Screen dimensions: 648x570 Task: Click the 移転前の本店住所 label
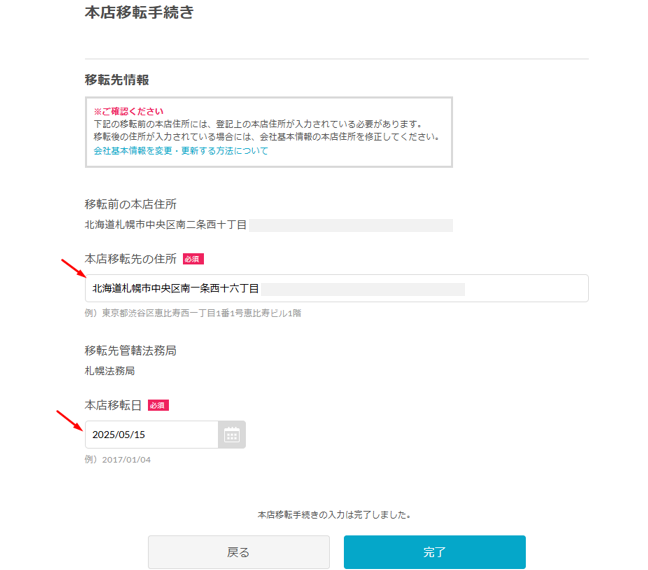pos(131,204)
